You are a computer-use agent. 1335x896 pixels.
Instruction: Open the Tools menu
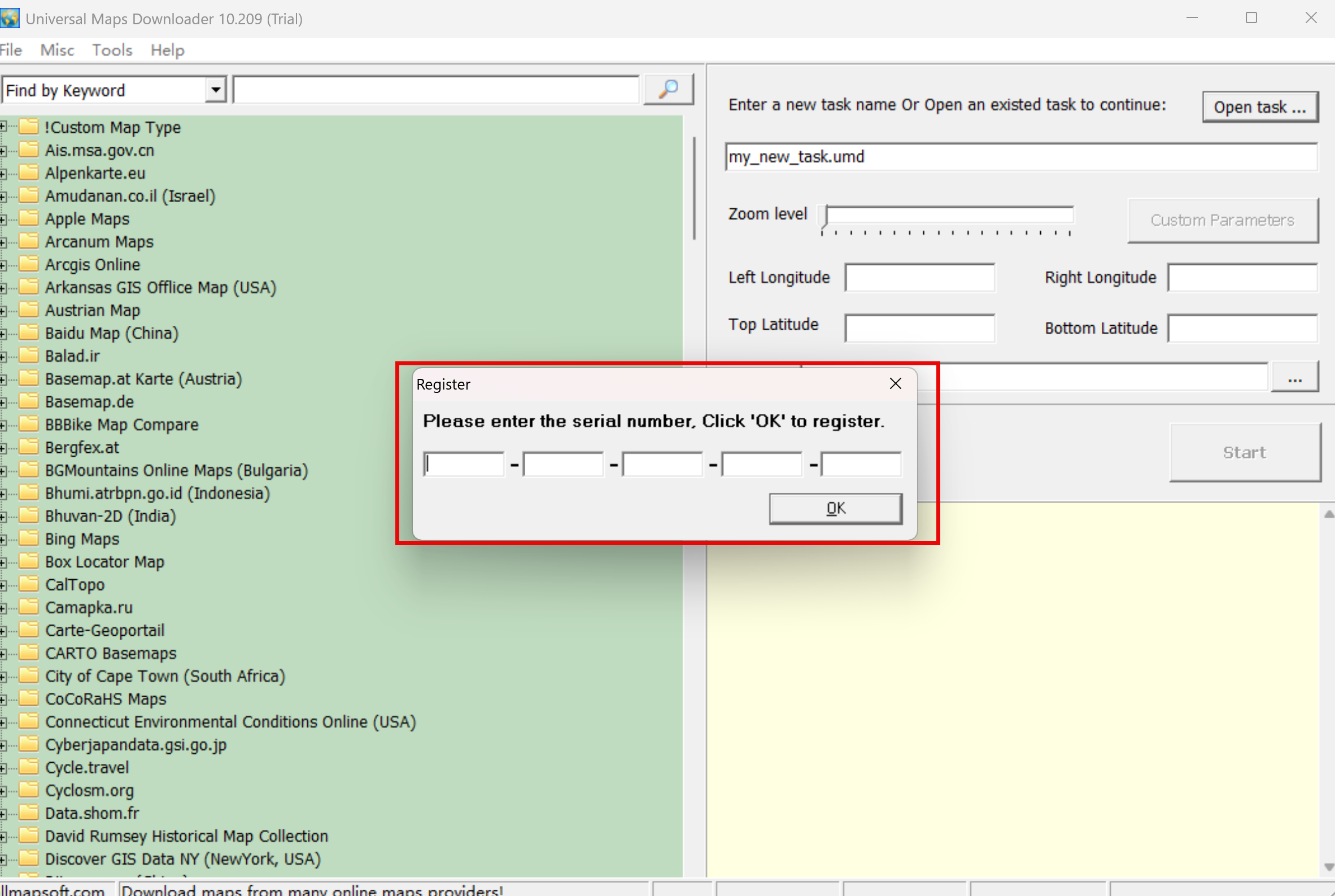point(112,50)
